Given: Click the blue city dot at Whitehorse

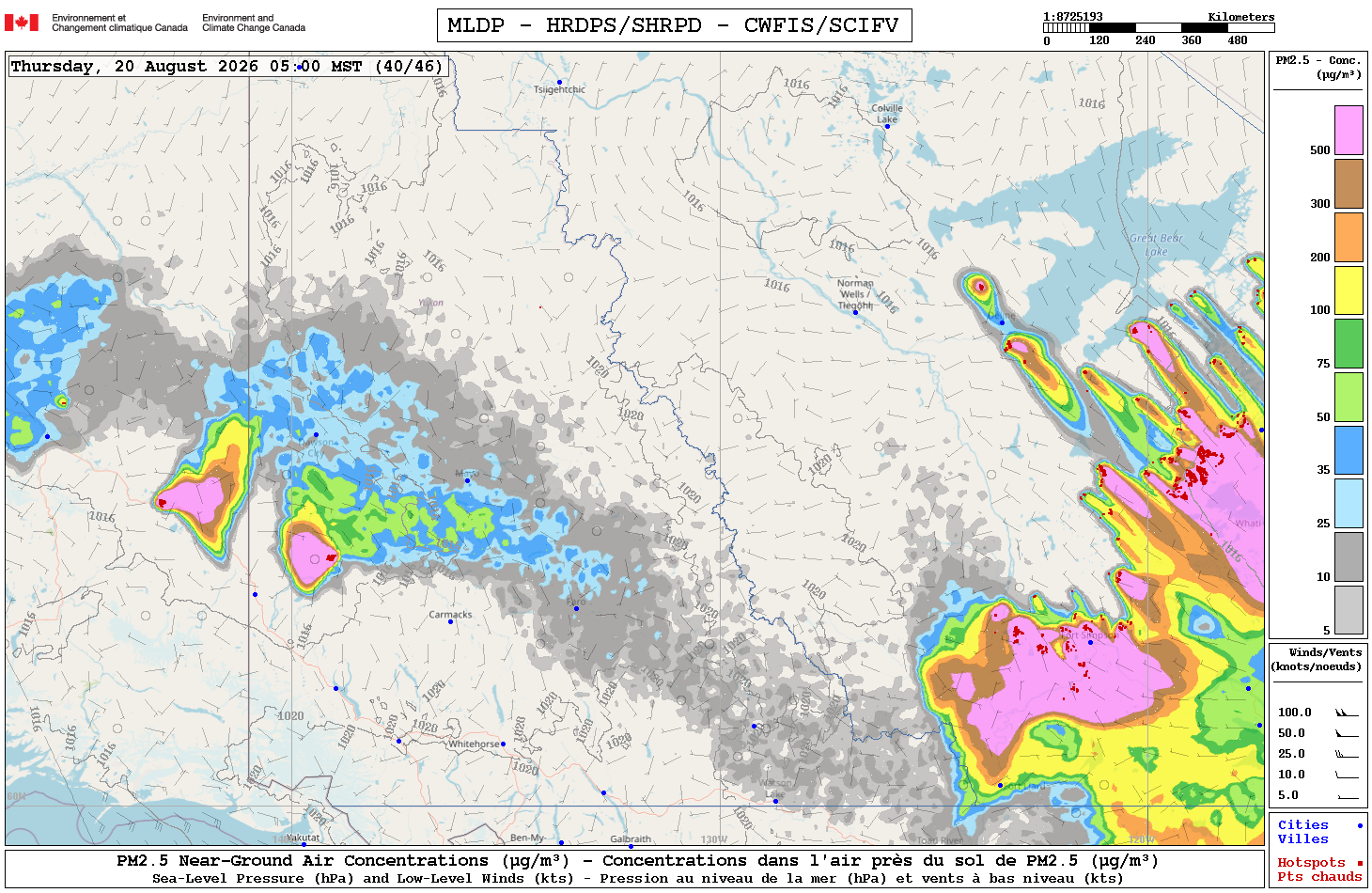Looking at the screenshot, I should (504, 744).
